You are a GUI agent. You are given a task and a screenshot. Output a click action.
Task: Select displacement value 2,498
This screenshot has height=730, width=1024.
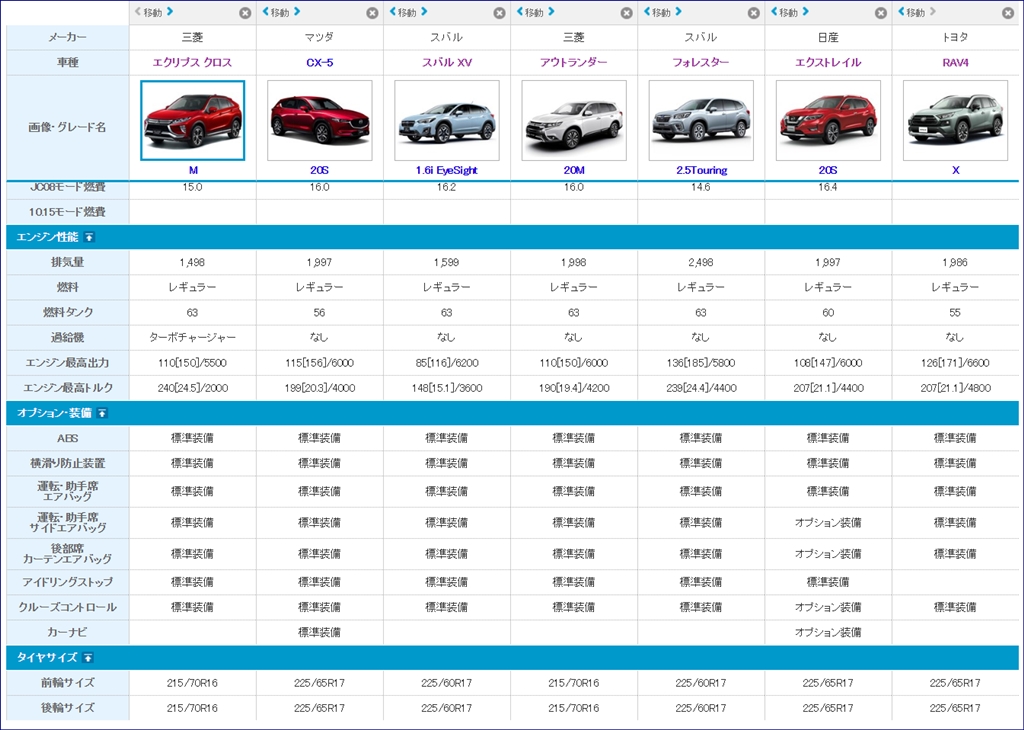tap(701, 262)
